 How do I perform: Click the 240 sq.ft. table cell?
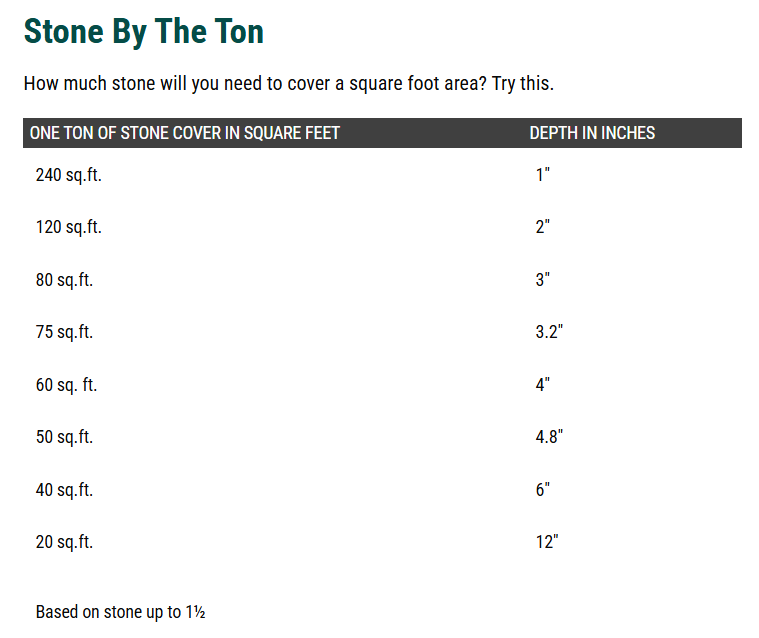69,175
